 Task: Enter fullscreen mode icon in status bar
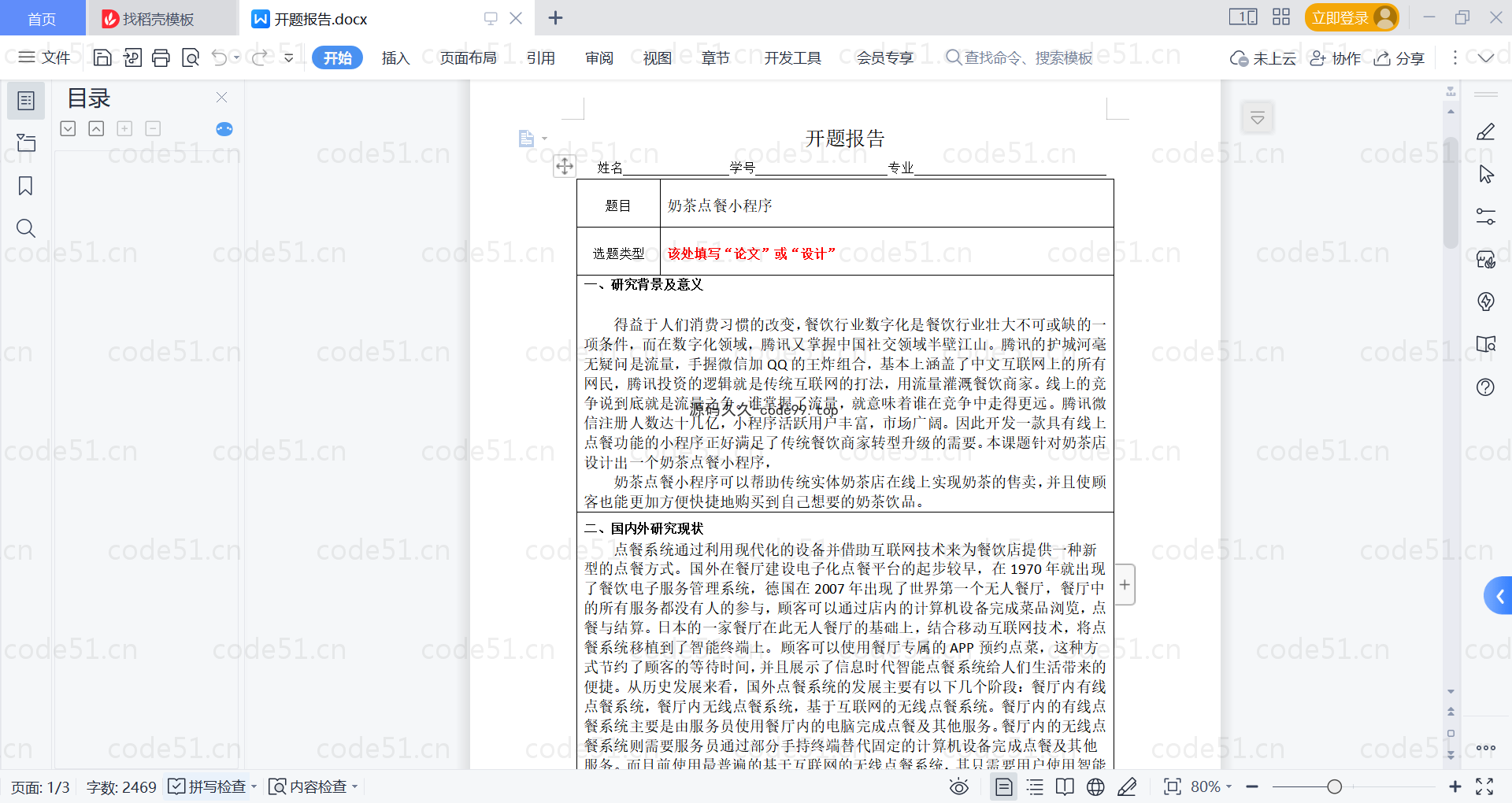1484,786
